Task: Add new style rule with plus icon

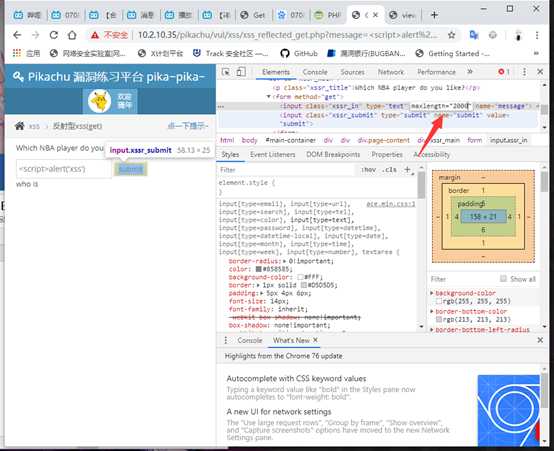Action: tap(407, 170)
